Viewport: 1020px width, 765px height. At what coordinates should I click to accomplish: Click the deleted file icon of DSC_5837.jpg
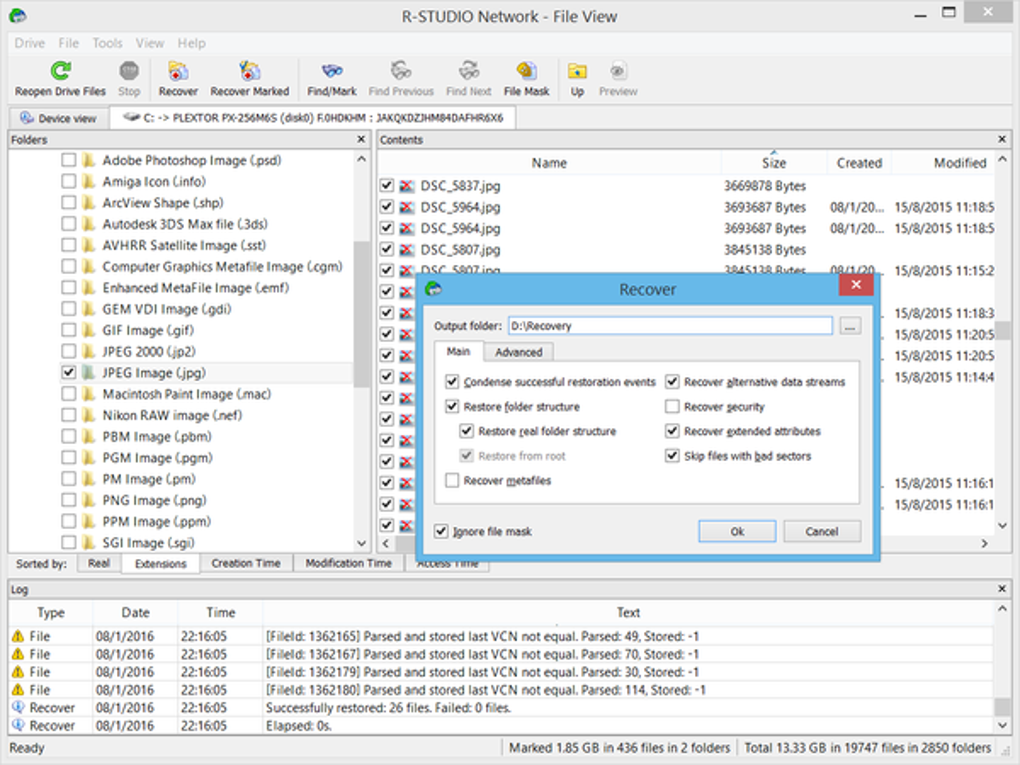[x=407, y=186]
